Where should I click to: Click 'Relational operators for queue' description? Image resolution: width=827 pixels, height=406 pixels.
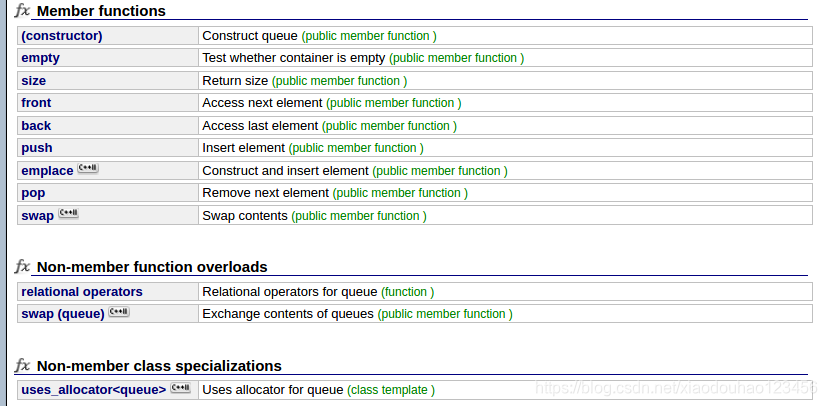click(290, 292)
